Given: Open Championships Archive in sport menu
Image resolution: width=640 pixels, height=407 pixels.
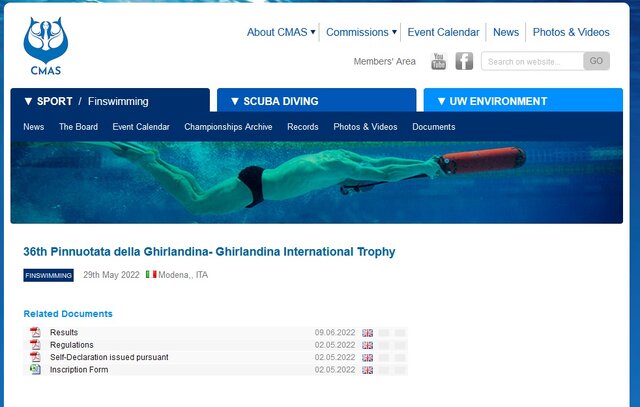Looking at the screenshot, I should click(x=228, y=127).
